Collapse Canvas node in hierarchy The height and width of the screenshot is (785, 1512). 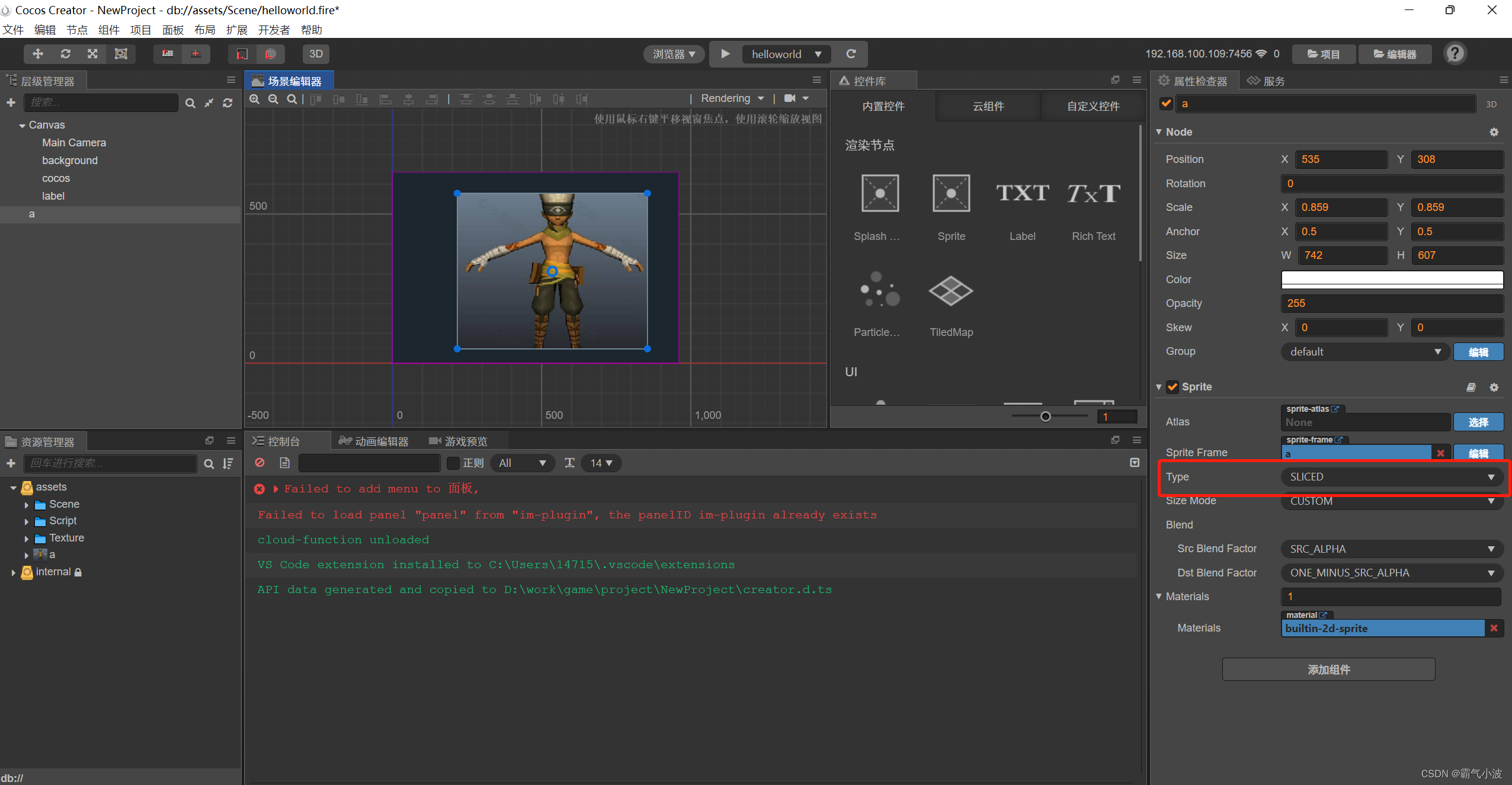point(22,126)
